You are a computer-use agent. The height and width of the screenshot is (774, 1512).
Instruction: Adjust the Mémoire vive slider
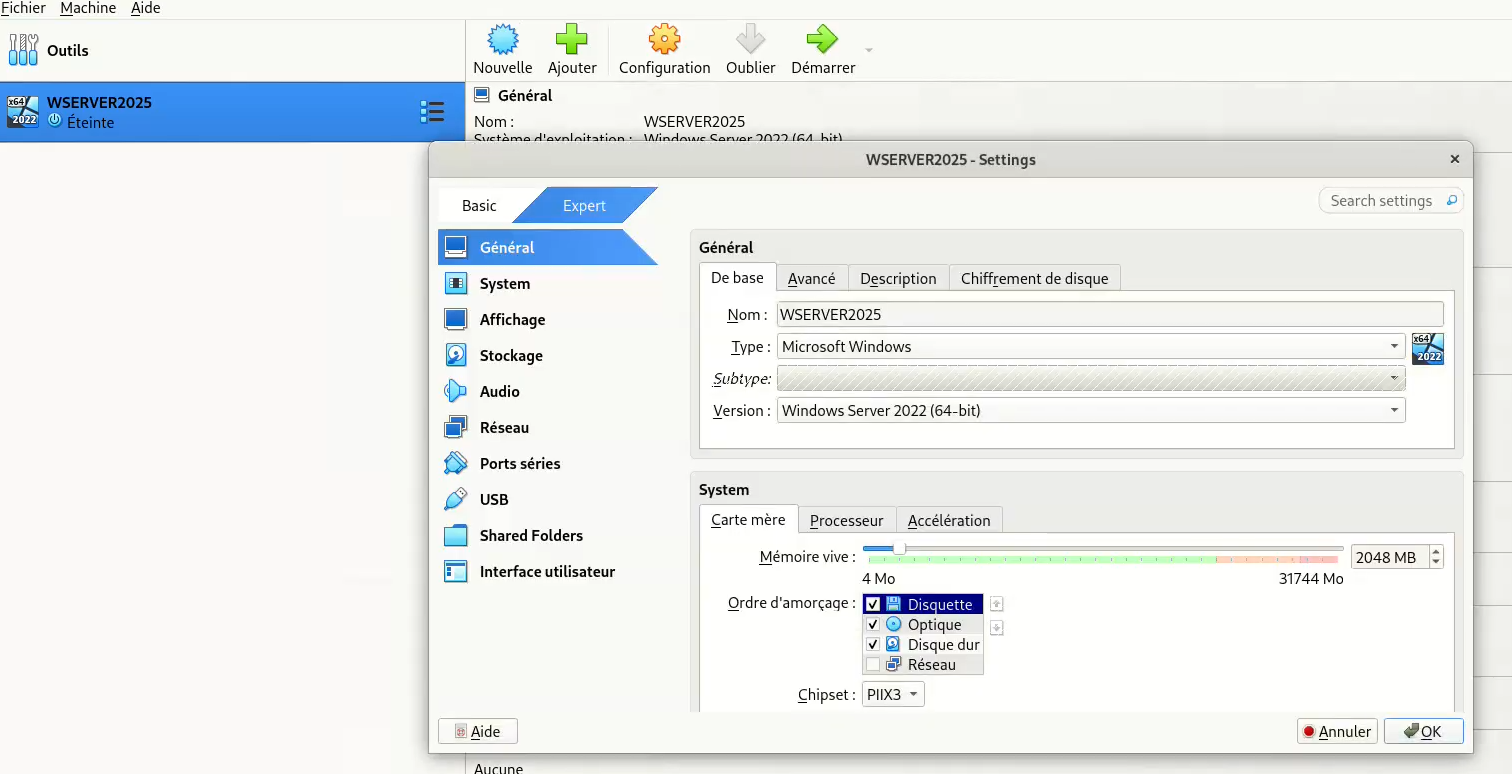(899, 548)
